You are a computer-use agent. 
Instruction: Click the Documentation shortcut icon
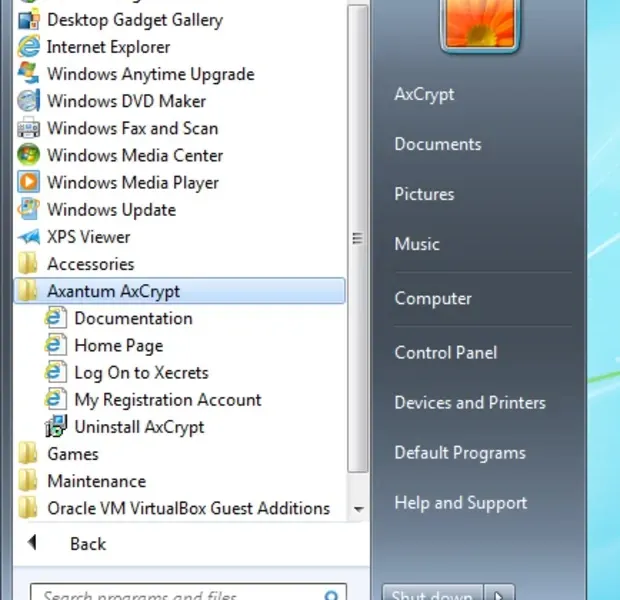pos(56,318)
